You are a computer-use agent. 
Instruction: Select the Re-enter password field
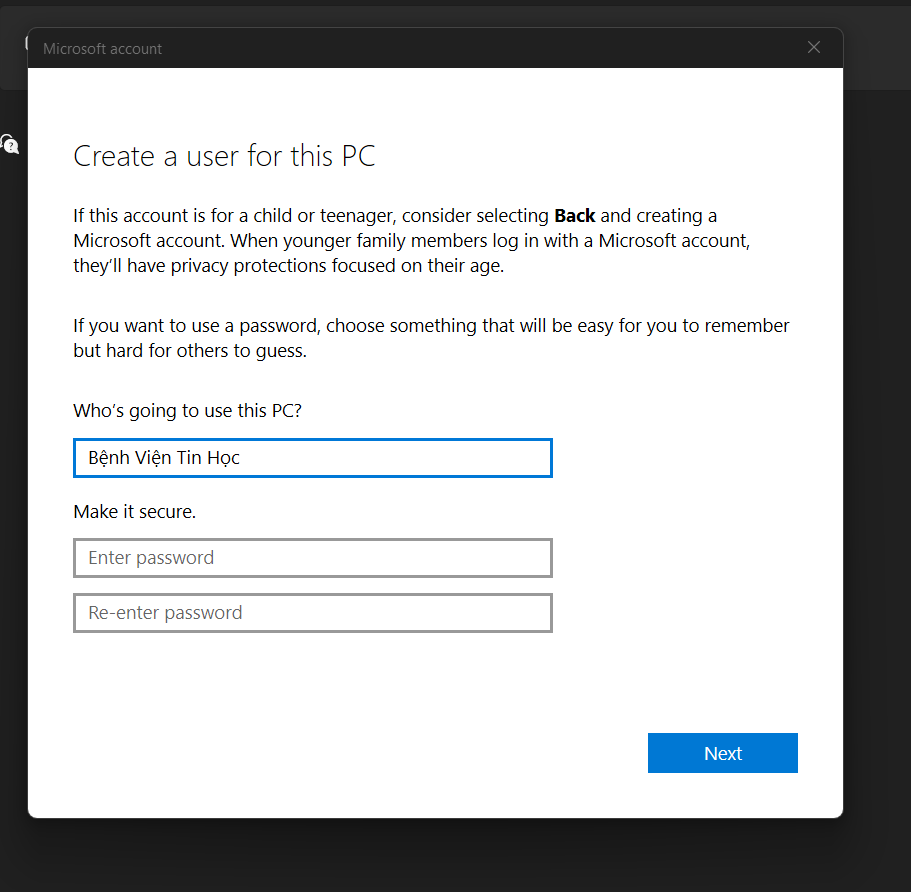[x=312, y=613]
